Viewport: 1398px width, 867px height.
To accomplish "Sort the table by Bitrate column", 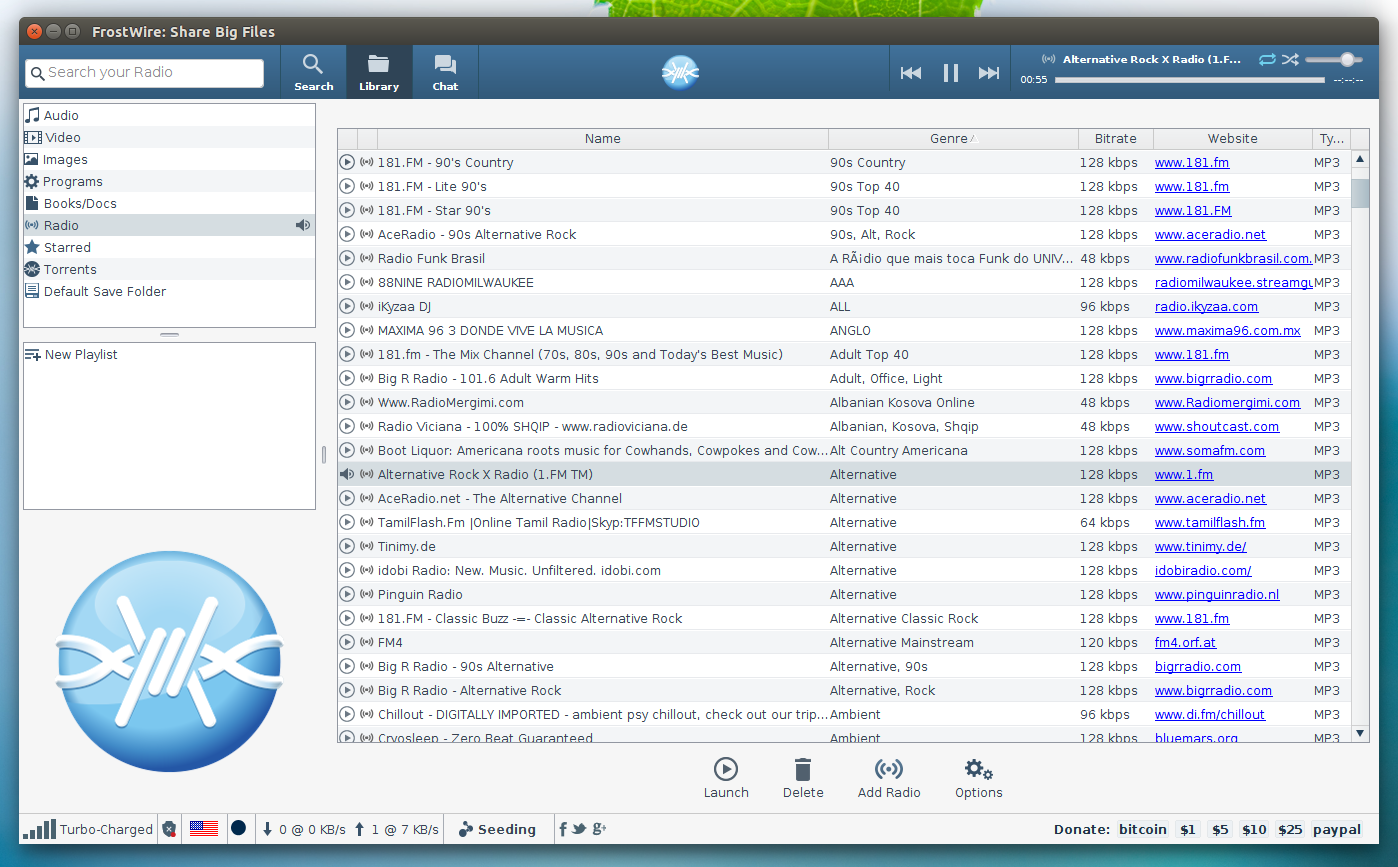I will pos(1116,139).
